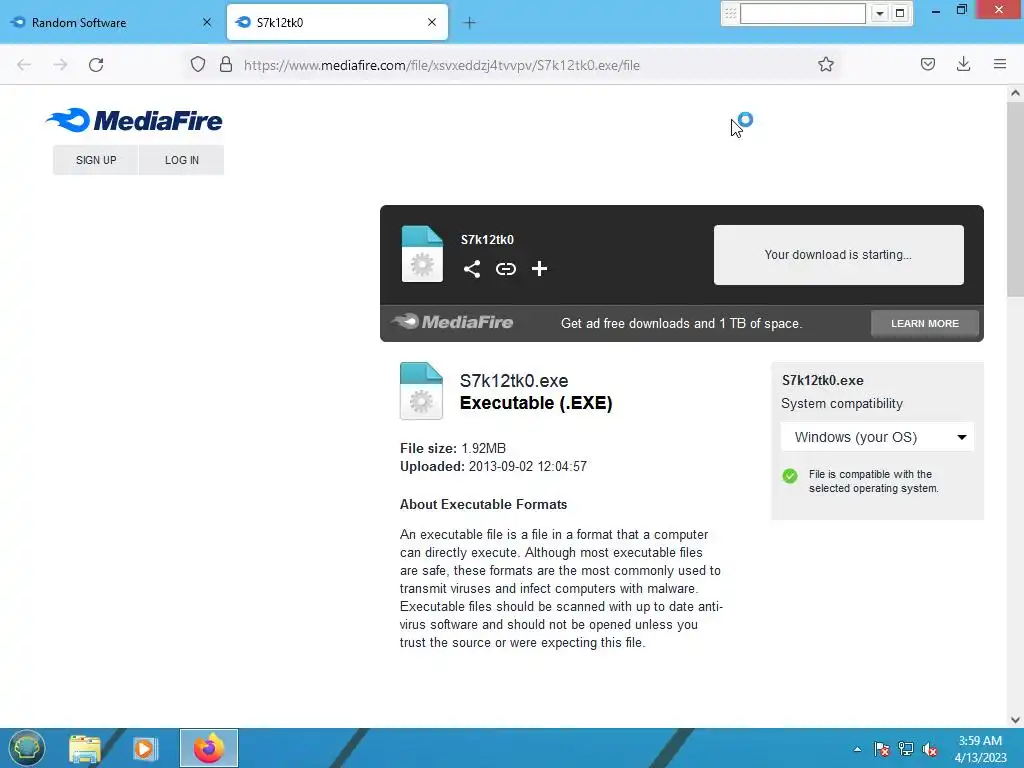Viewport: 1024px width, 768px height.
Task: Click the S7k12tk0.exe file name heading
Action: [514, 381]
